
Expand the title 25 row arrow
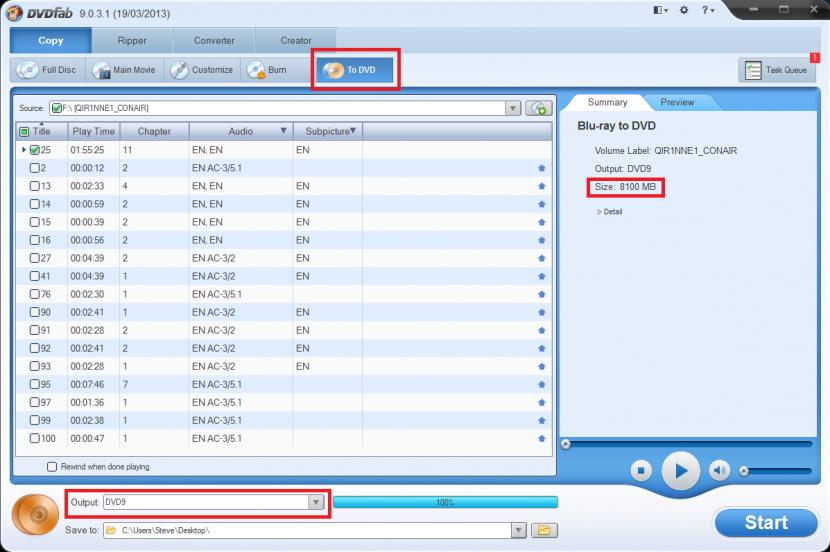click(x=24, y=150)
